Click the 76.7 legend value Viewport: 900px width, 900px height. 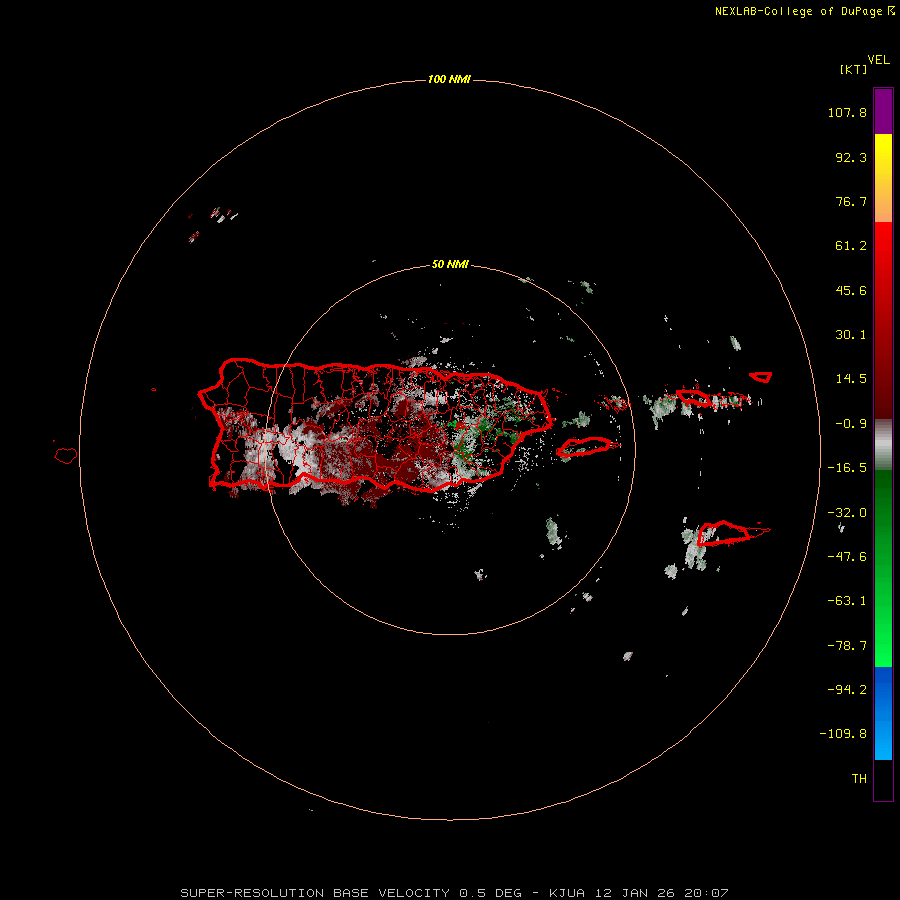851,201
